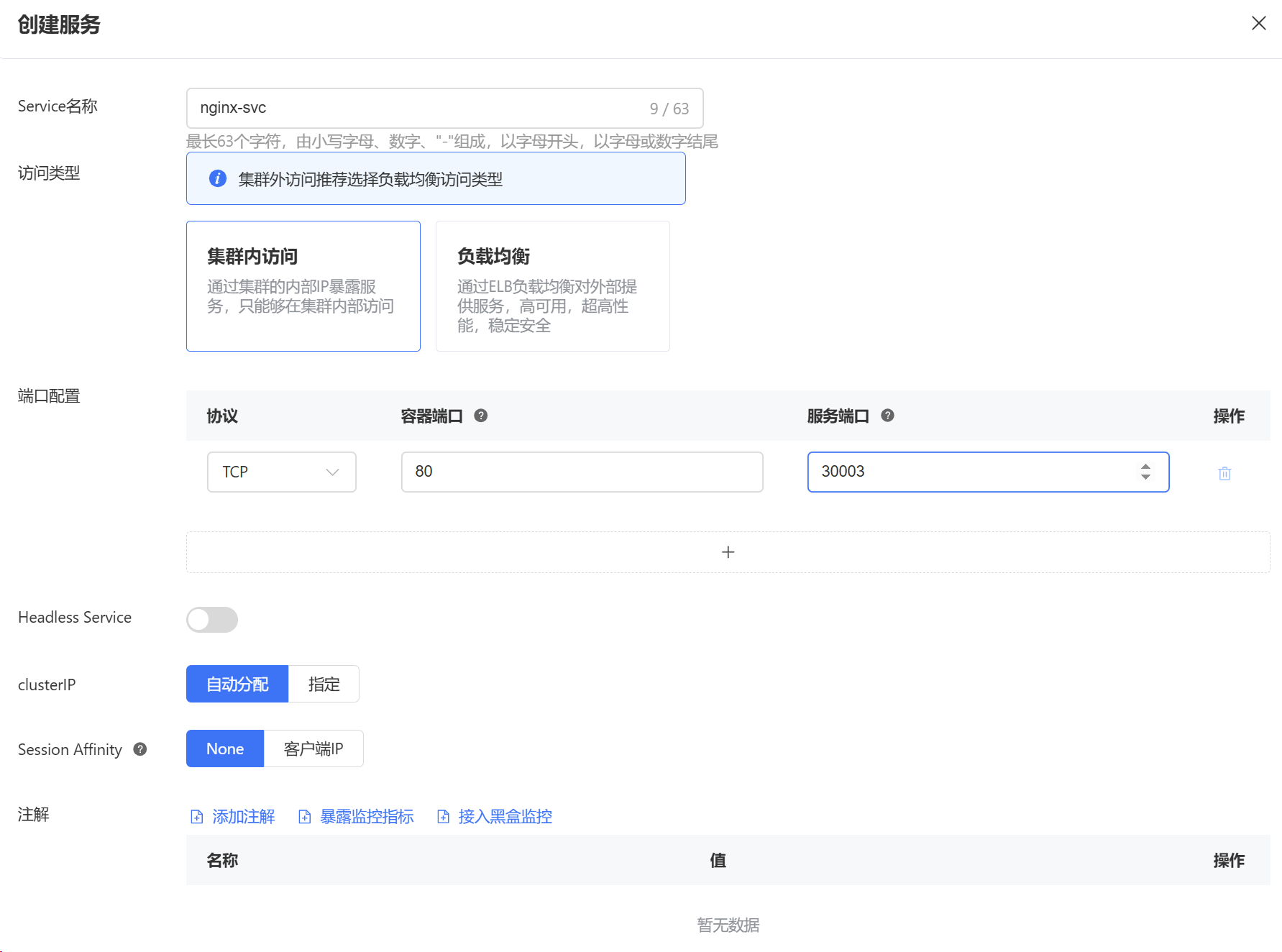The width and height of the screenshot is (1282, 952).
Task: Click 暴露监控指标 link
Action: [367, 816]
